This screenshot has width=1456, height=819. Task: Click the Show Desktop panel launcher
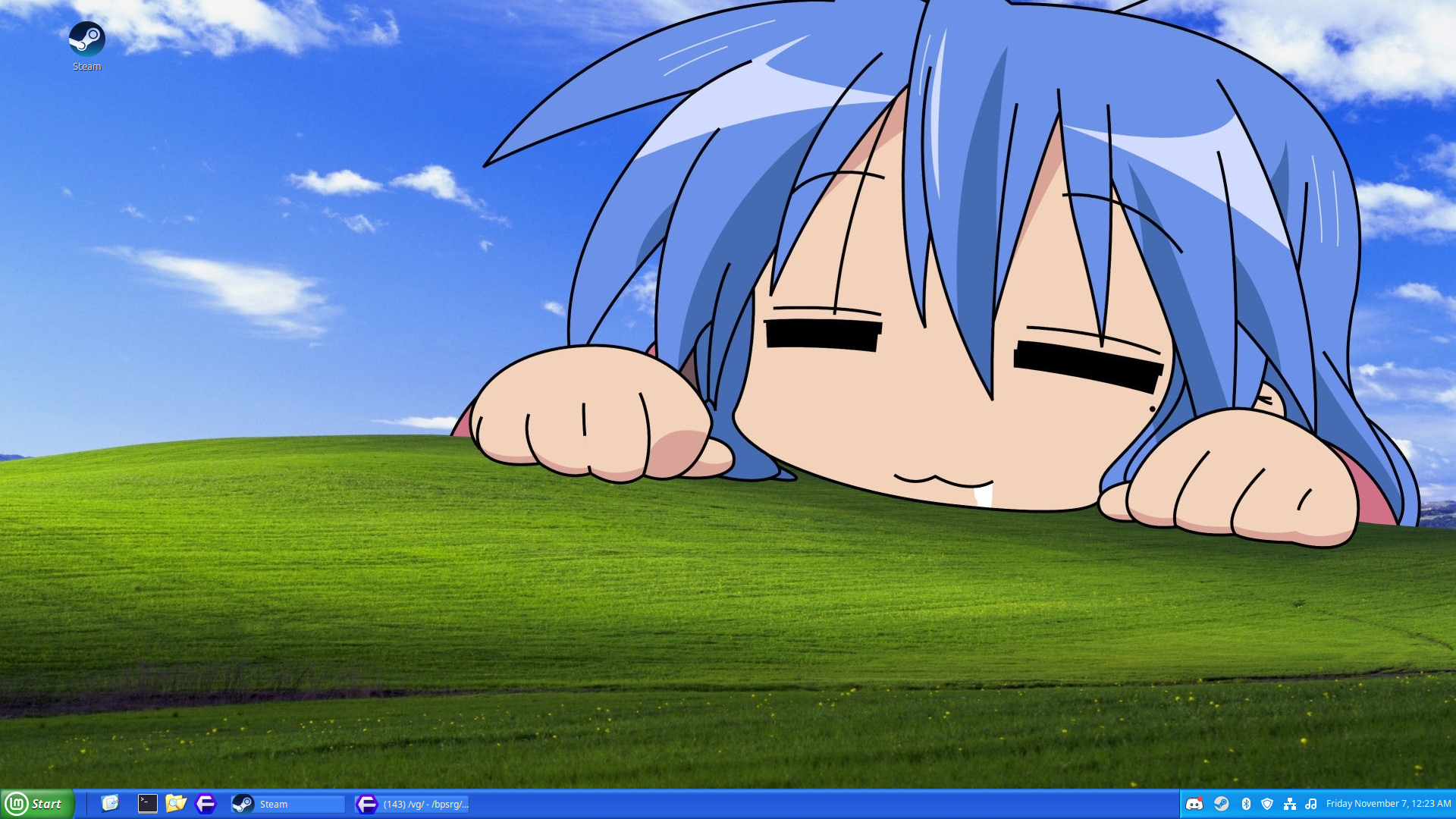click(111, 803)
